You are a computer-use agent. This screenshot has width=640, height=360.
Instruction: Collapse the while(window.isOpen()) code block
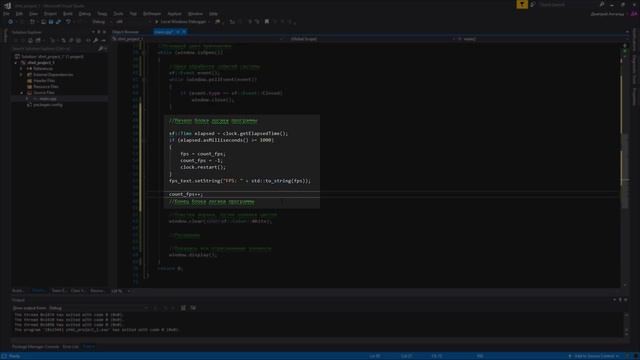144,53
